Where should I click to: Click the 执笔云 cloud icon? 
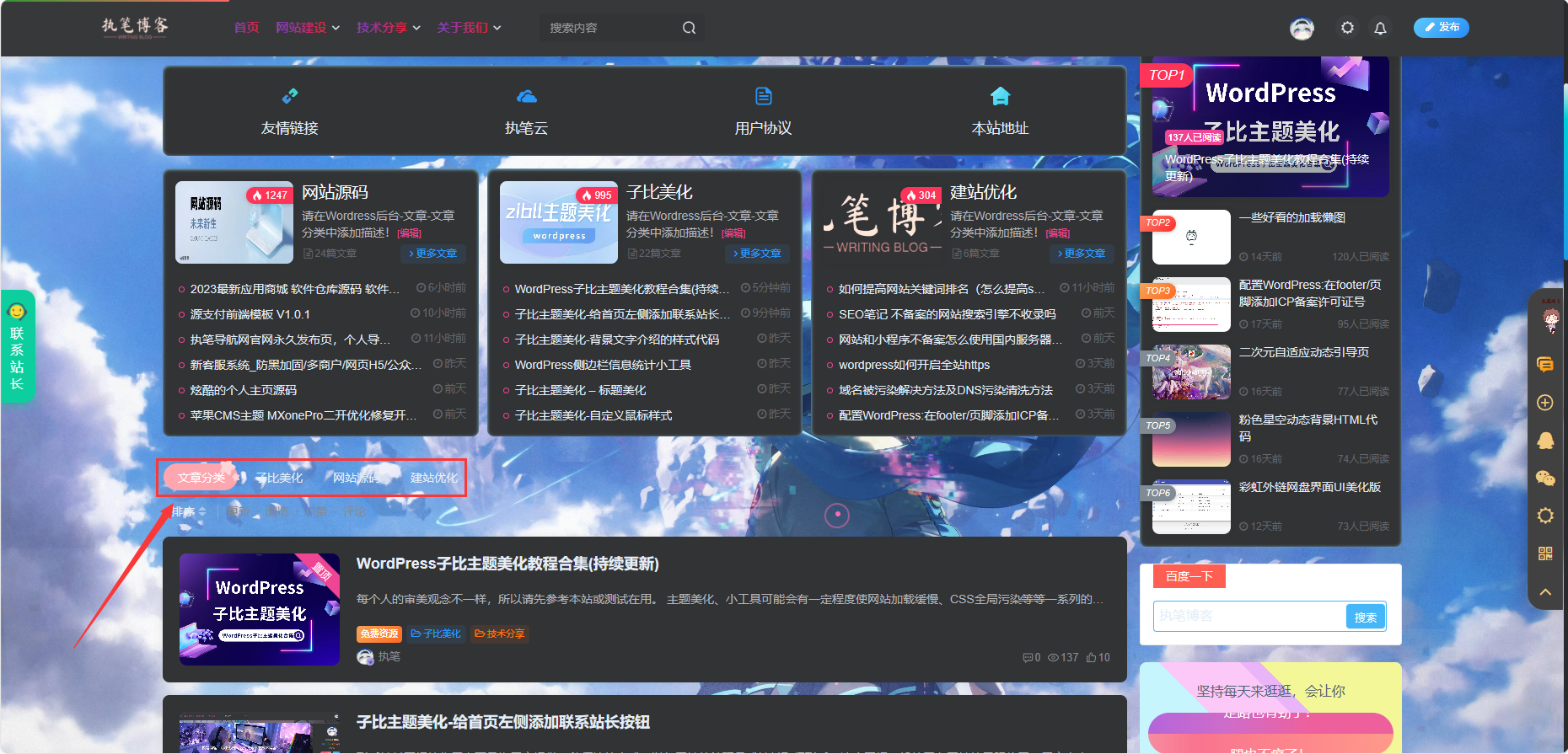(x=526, y=96)
